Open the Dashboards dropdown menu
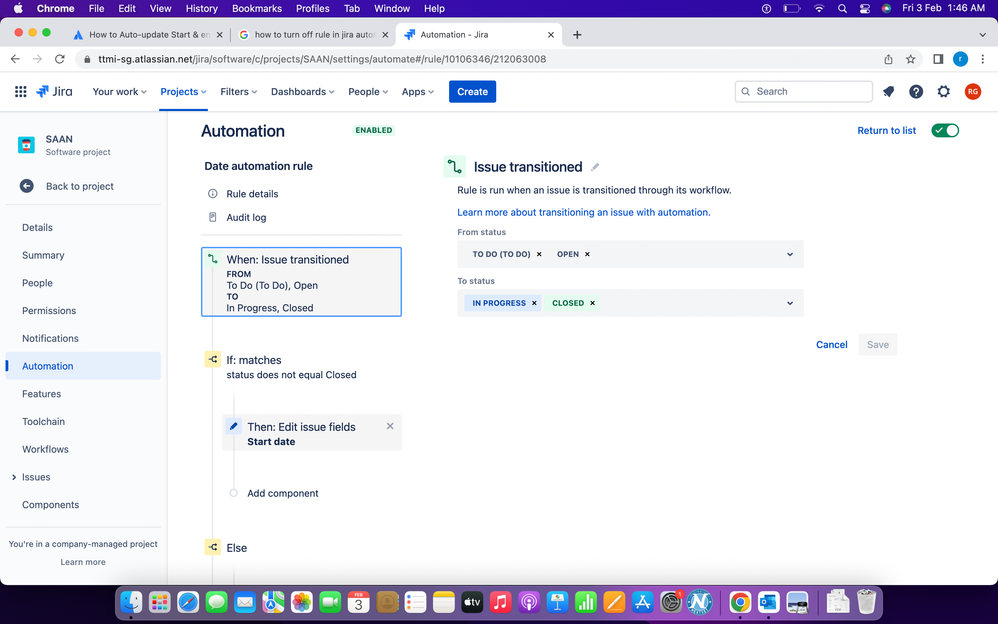Viewport: 998px width, 624px height. [302, 92]
